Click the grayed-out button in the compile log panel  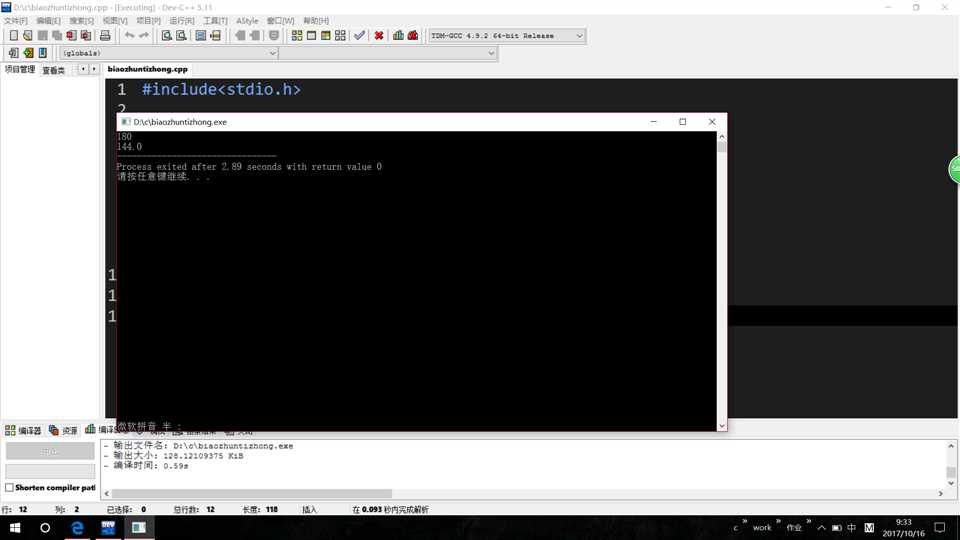pyautogui.click(x=50, y=451)
